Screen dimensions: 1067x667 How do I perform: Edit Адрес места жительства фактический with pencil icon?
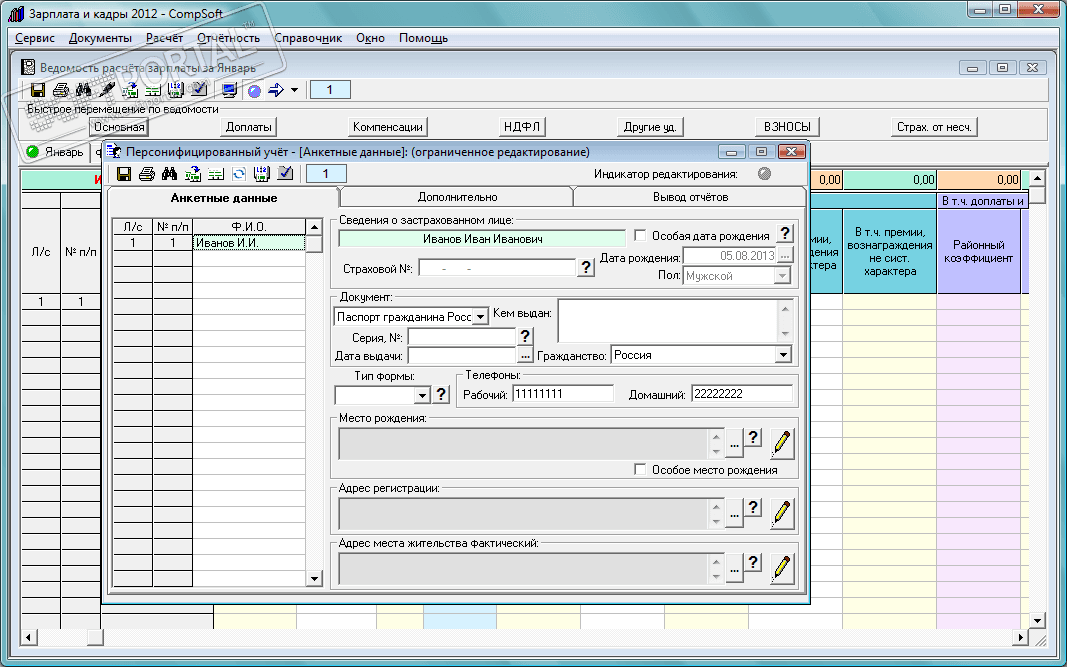pyautogui.click(x=781, y=569)
